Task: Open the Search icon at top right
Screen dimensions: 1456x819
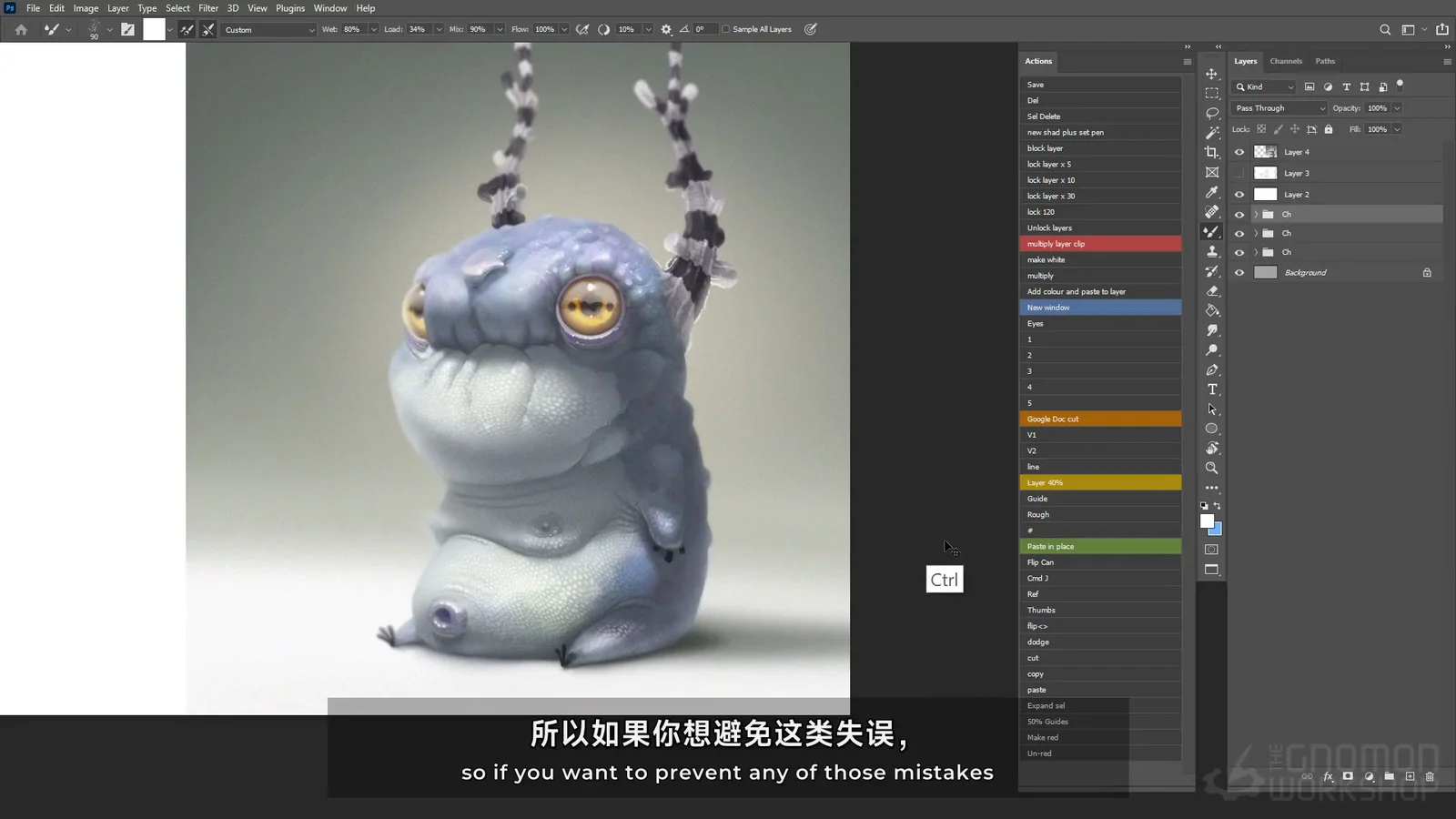Action: click(1385, 29)
